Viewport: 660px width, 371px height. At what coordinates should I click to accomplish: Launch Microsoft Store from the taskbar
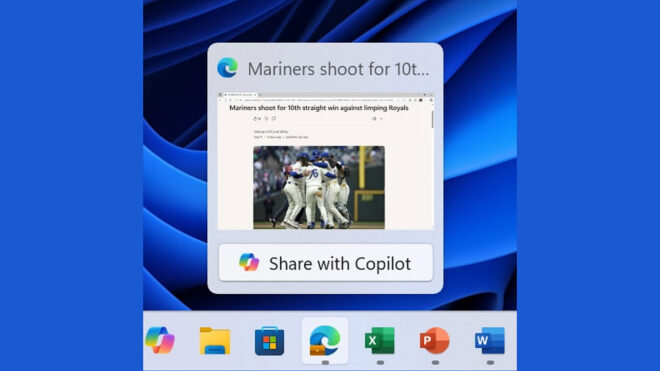point(269,341)
